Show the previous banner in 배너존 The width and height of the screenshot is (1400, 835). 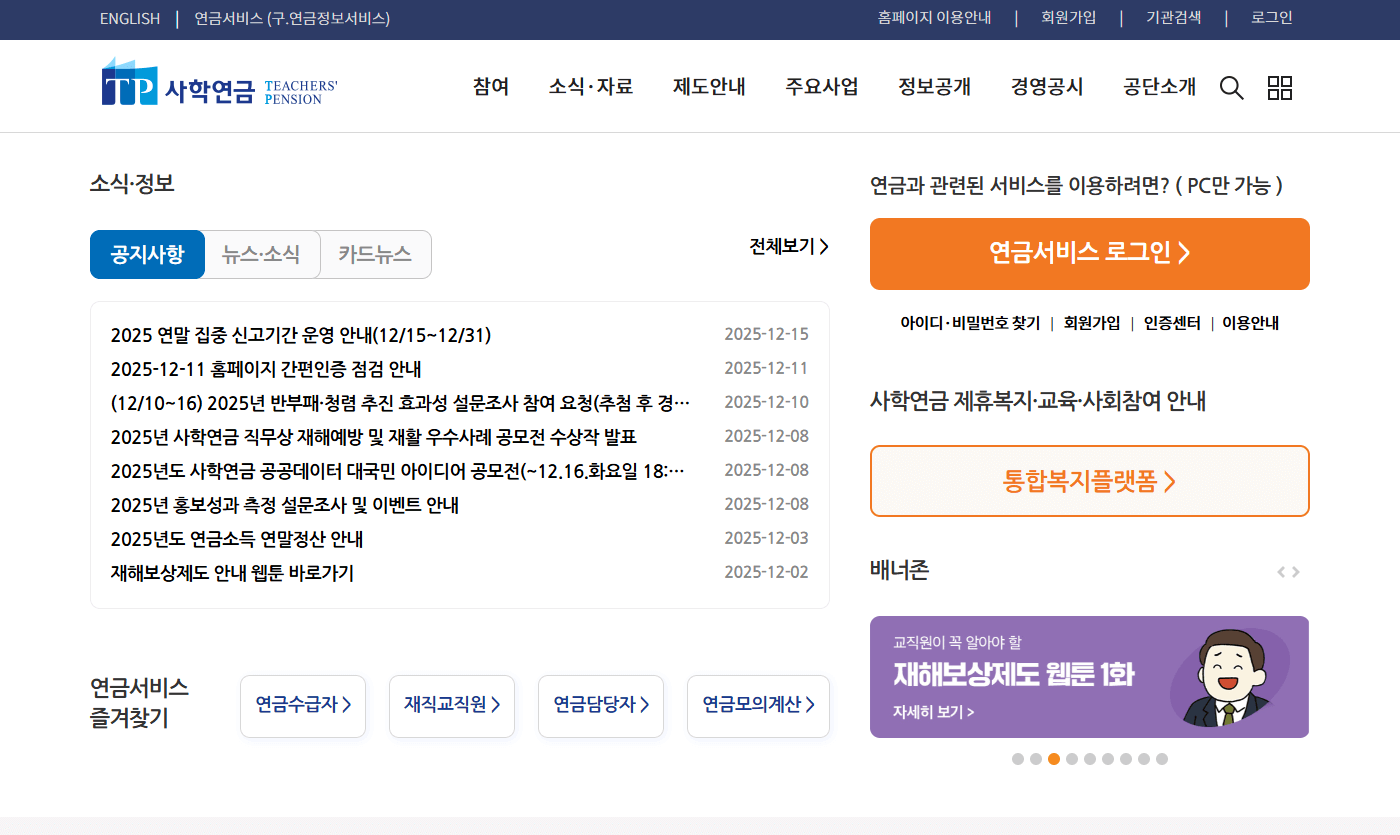pyautogui.click(x=1280, y=571)
